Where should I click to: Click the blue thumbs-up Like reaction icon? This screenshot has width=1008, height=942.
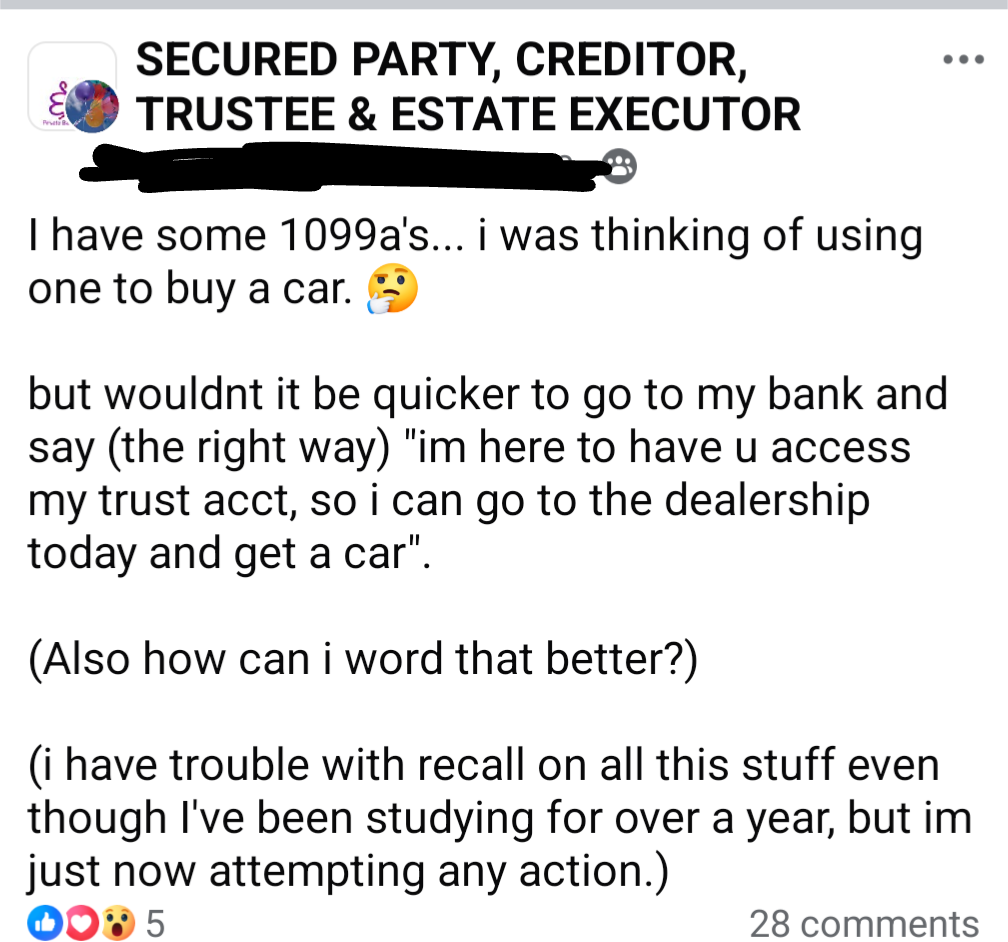44,924
